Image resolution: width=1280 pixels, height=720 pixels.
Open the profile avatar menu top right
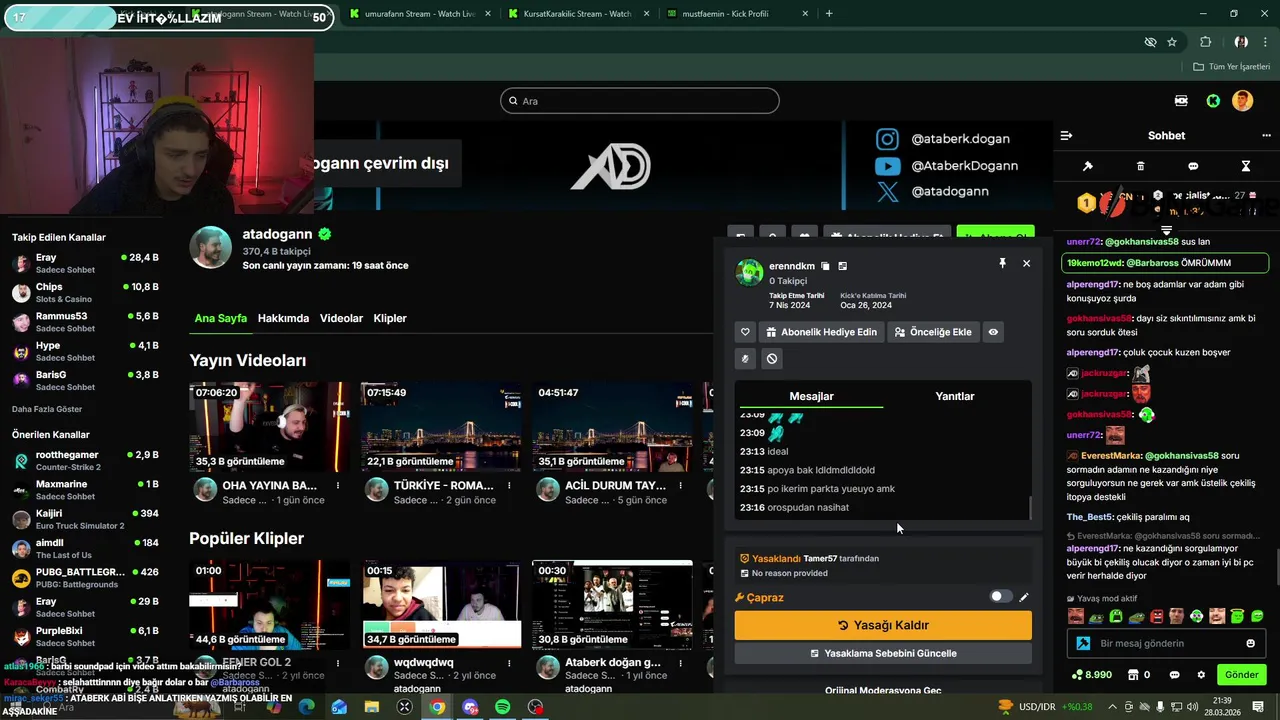tap(1242, 101)
